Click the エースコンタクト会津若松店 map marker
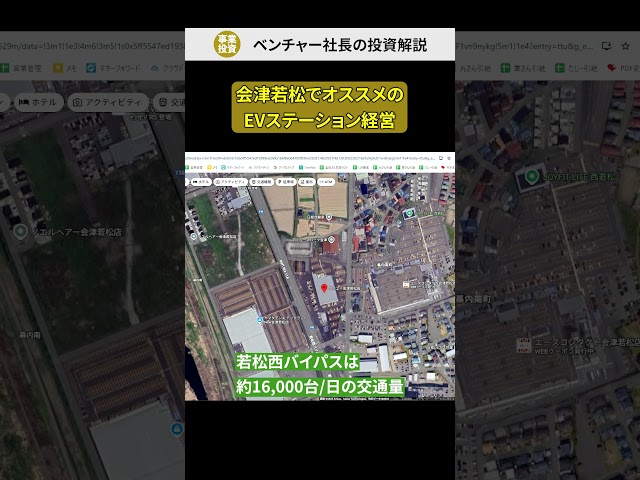640x480 pixels. click(523, 345)
